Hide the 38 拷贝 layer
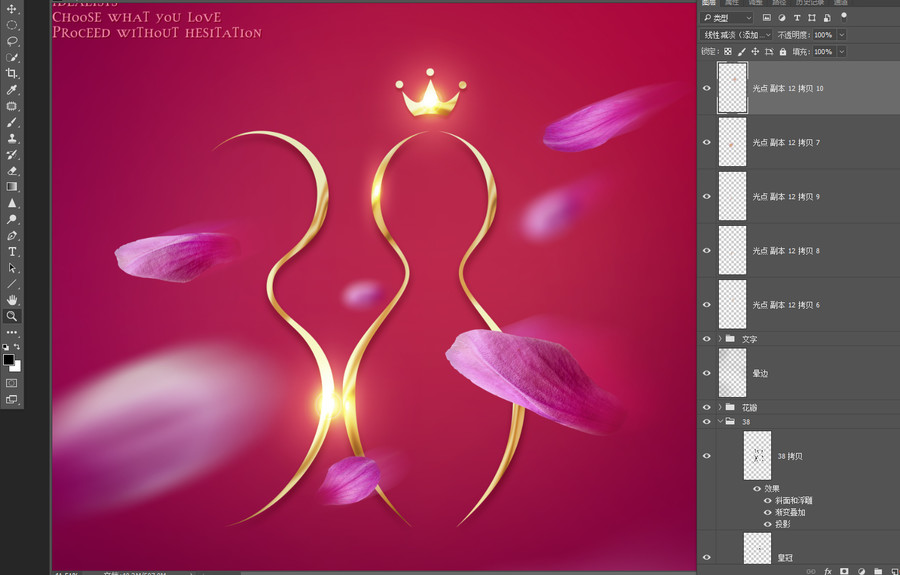The height and width of the screenshot is (575, 900). coord(707,456)
